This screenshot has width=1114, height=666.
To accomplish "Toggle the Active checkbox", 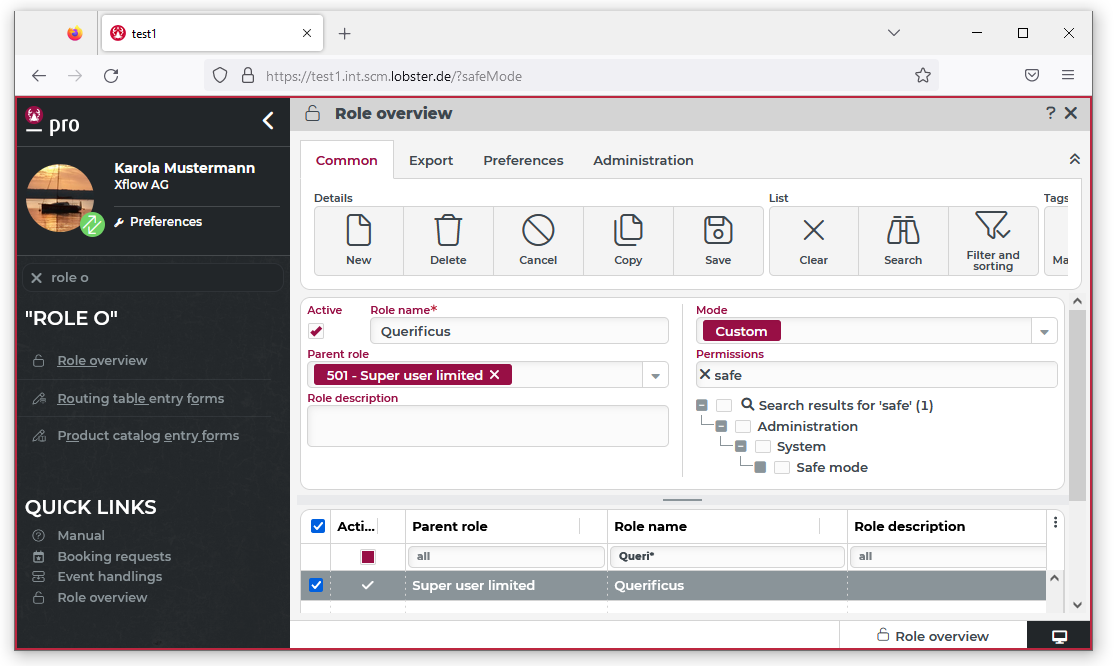I will coord(316,331).
